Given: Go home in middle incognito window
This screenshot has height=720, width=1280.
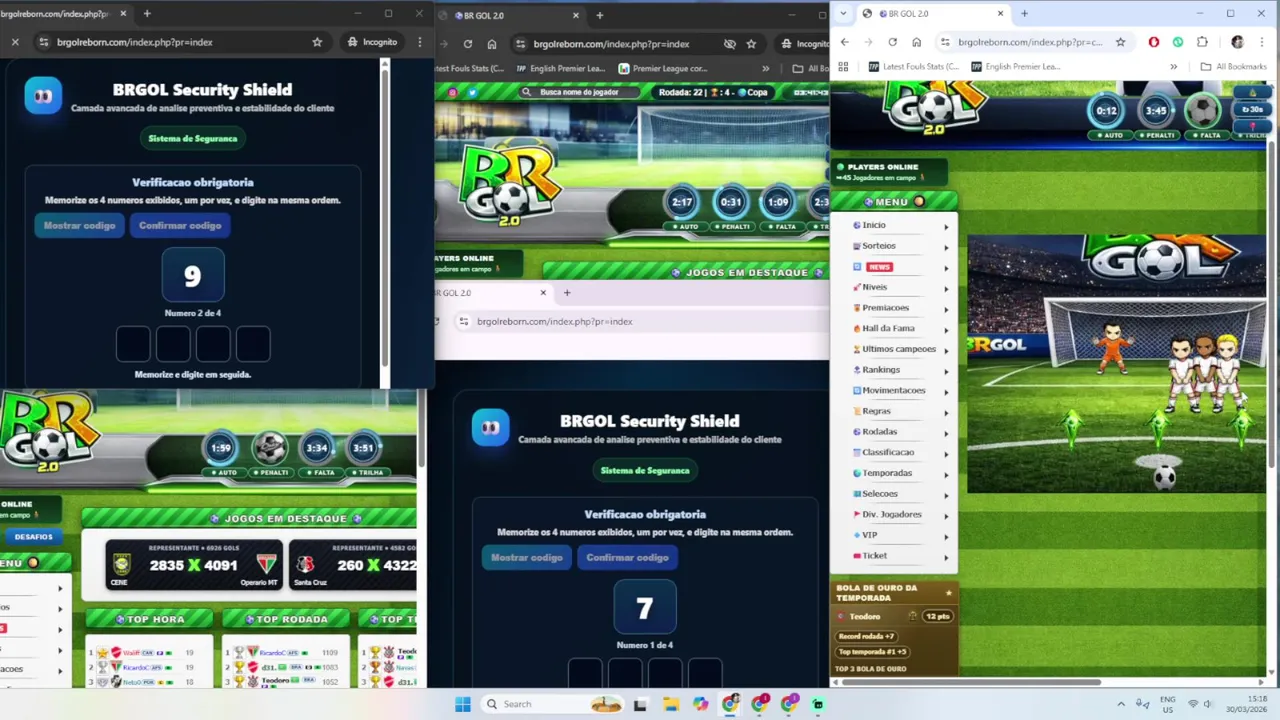Looking at the screenshot, I should (492, 44).
